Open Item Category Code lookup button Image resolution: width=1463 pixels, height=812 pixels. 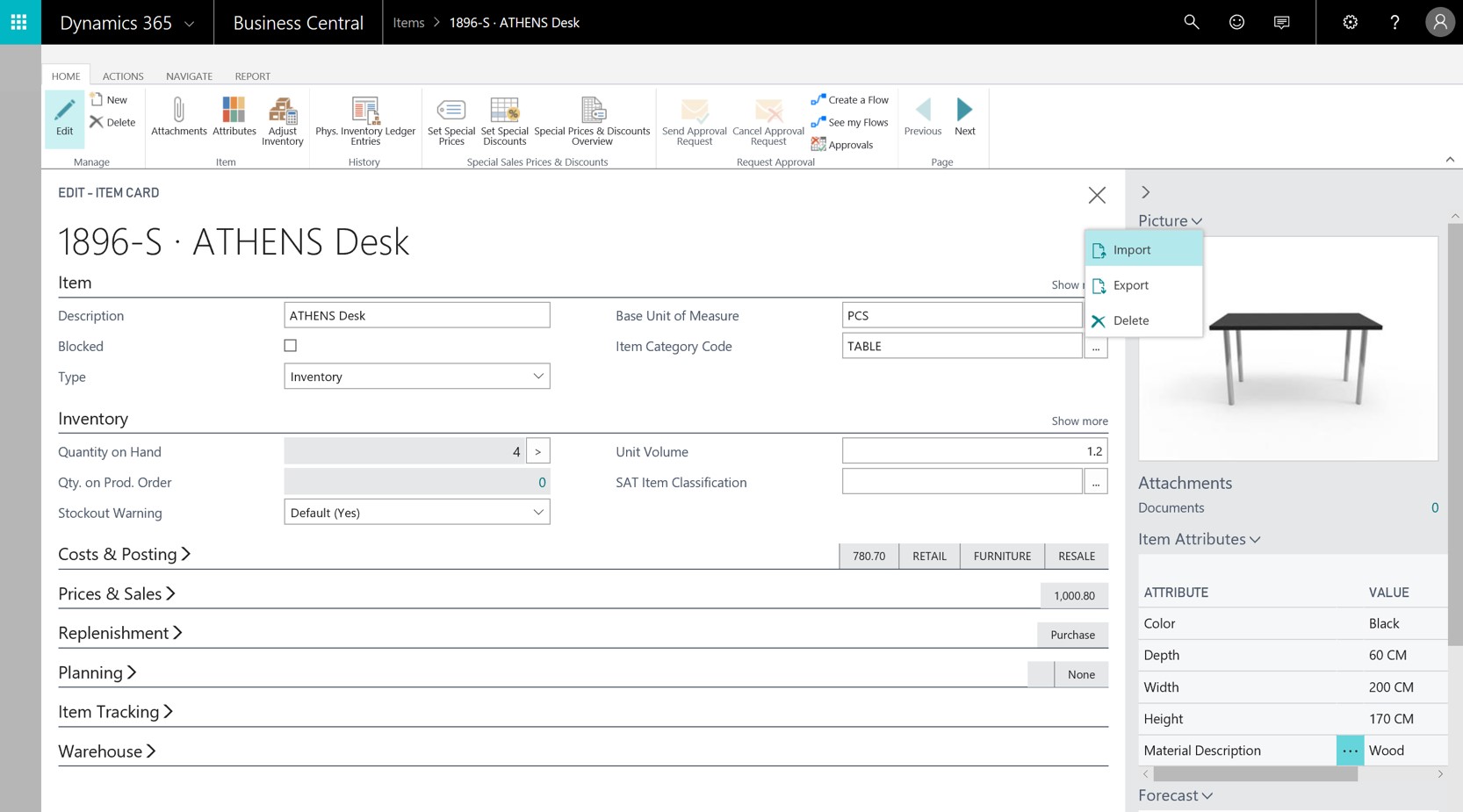pyautogui.click(x=1096, y=348)
